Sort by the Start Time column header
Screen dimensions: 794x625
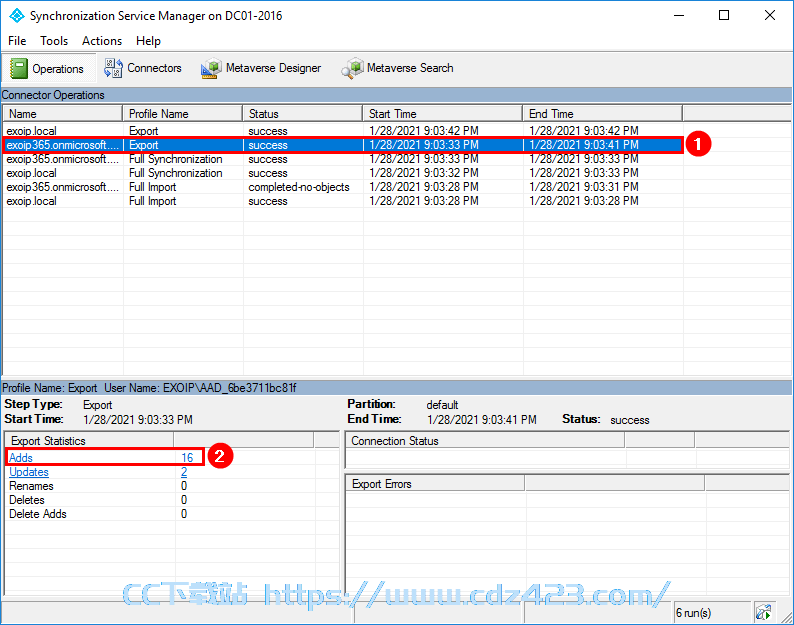pyautogui.click(x=443, y=114)
